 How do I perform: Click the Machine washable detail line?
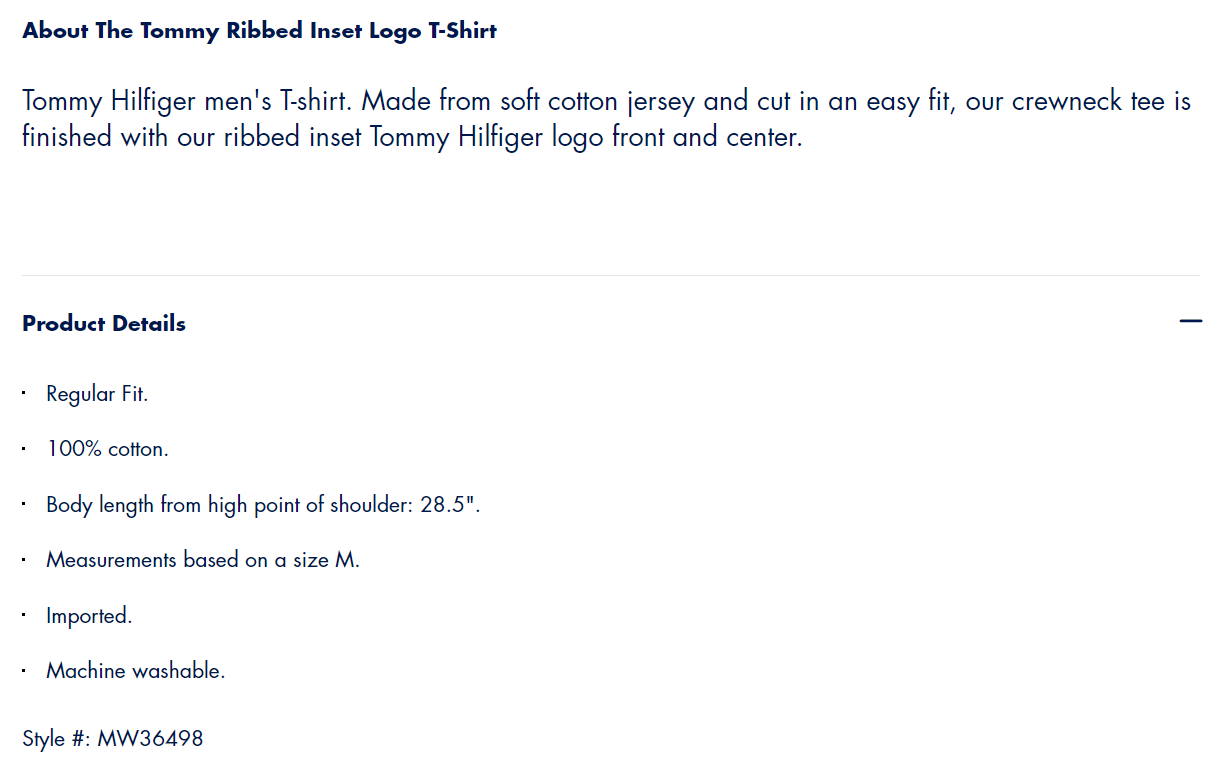(135, 671)
